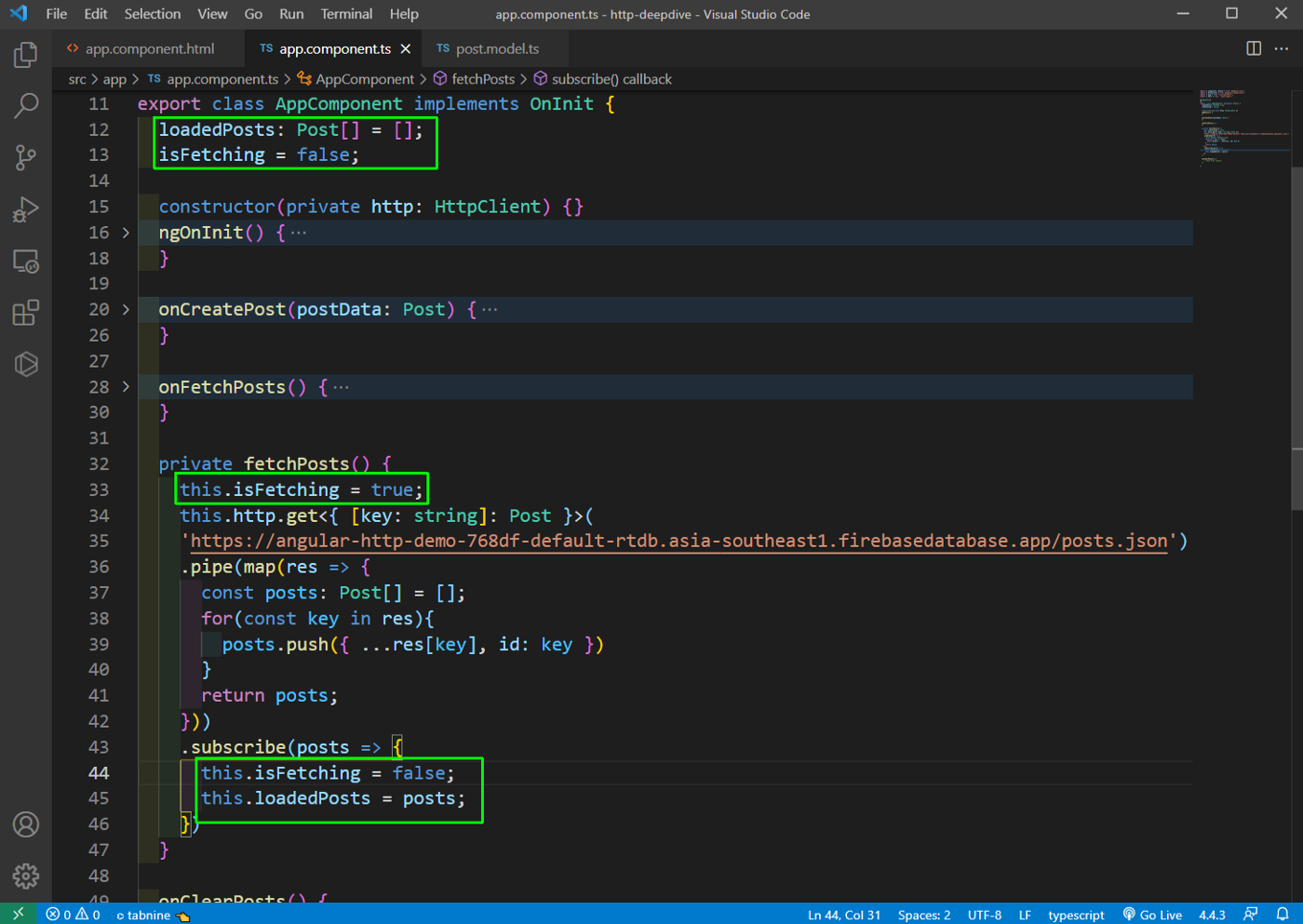
Task: Click the app.component.ts breadcrumb segment
Action: coord(213,79)
